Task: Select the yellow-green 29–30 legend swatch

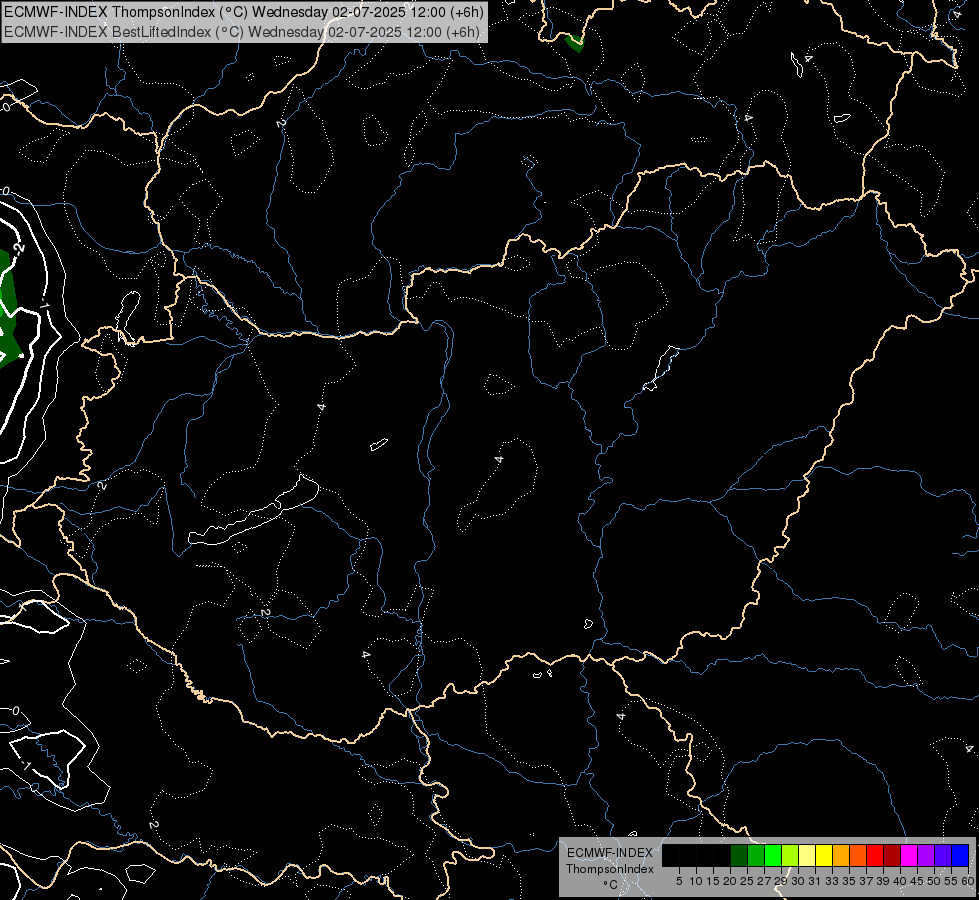Action: pyautogui.click(x=790, y=856)
